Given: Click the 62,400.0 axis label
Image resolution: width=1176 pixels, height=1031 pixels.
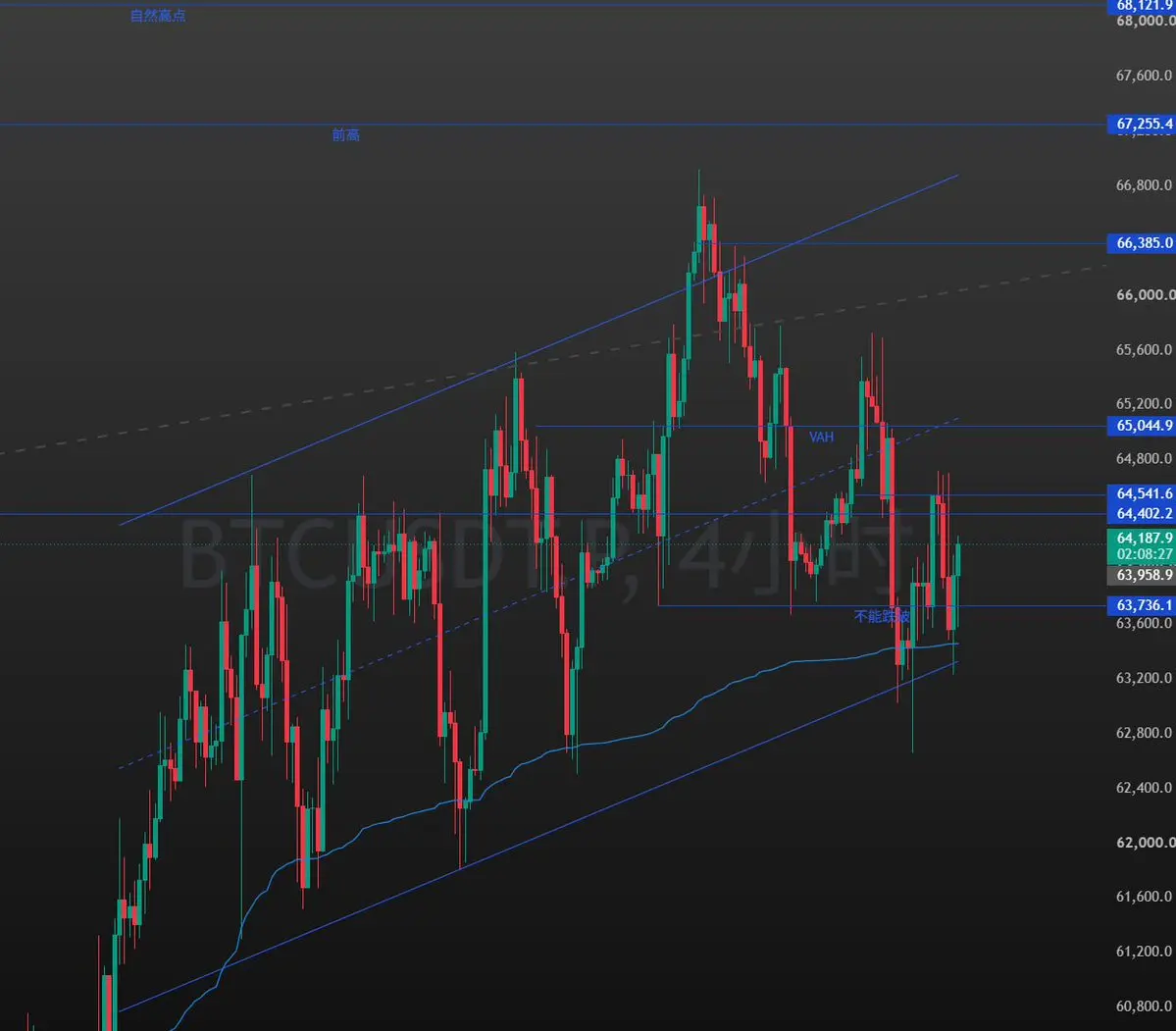Looking at the screenshot, I should [1146, 788].
